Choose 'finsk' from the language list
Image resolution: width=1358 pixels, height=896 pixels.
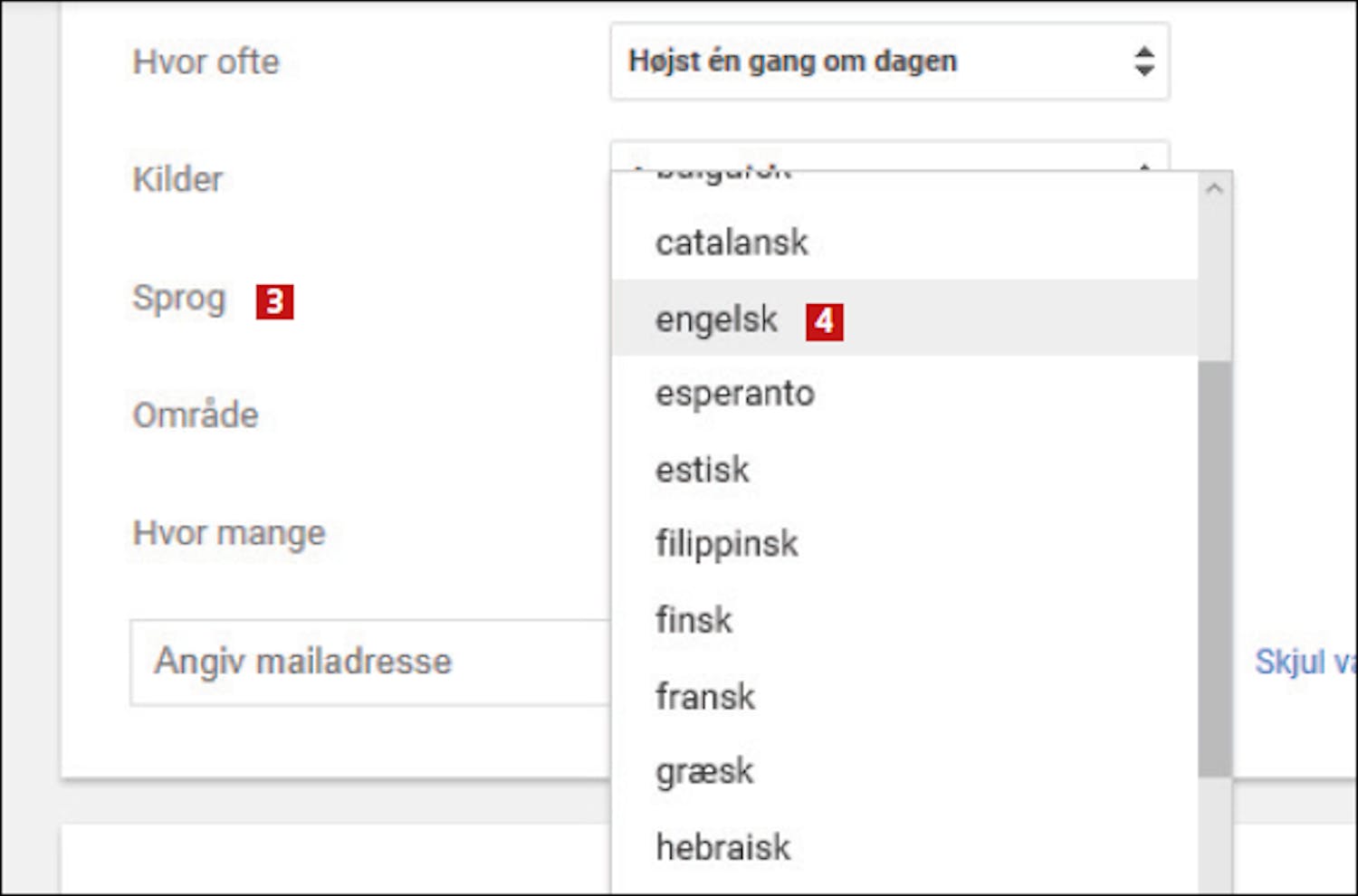pyautogui.click(x=693, y=620)
